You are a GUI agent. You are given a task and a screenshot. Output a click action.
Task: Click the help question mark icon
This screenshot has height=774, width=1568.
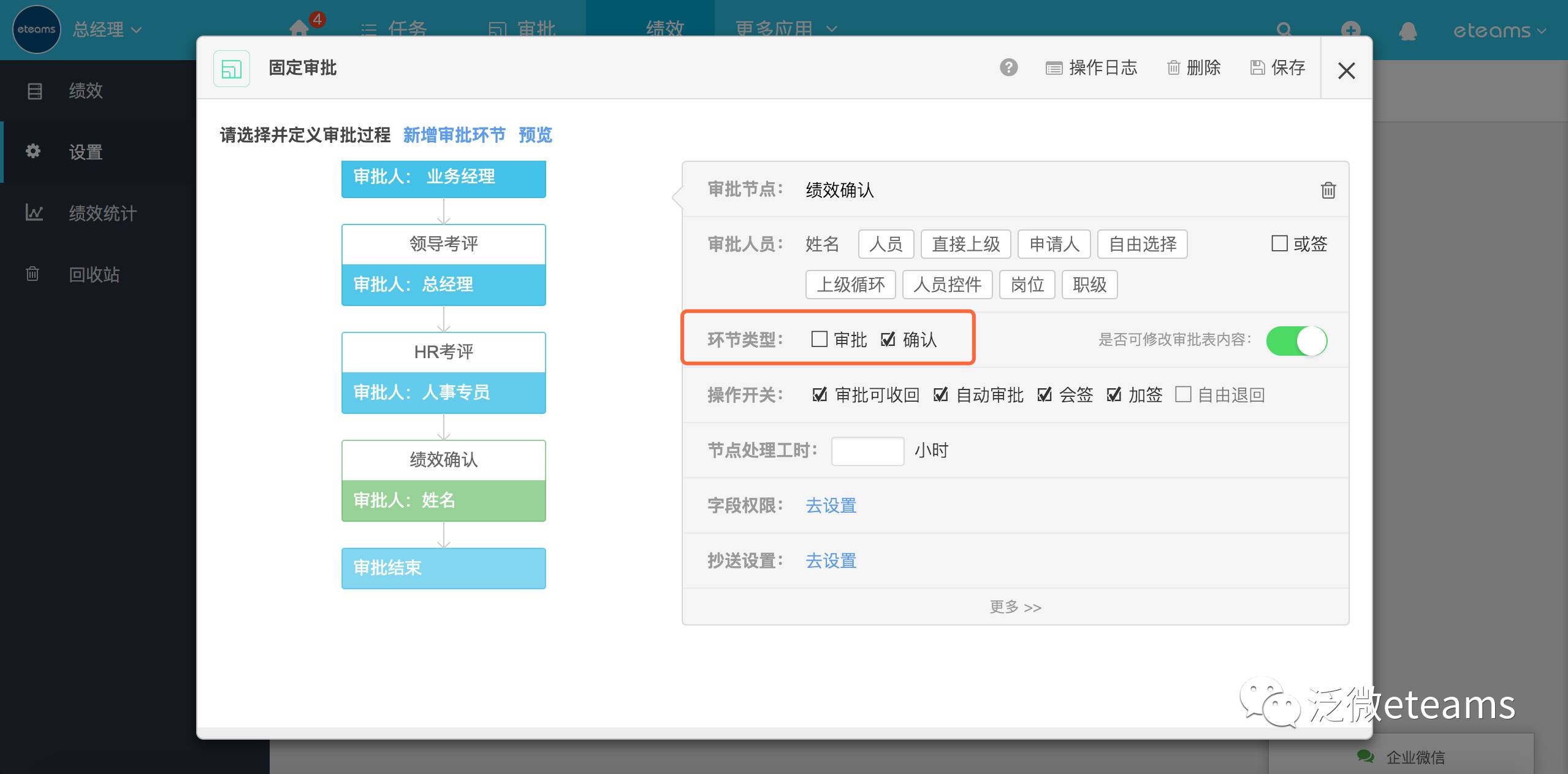[x=1008, y=67]
